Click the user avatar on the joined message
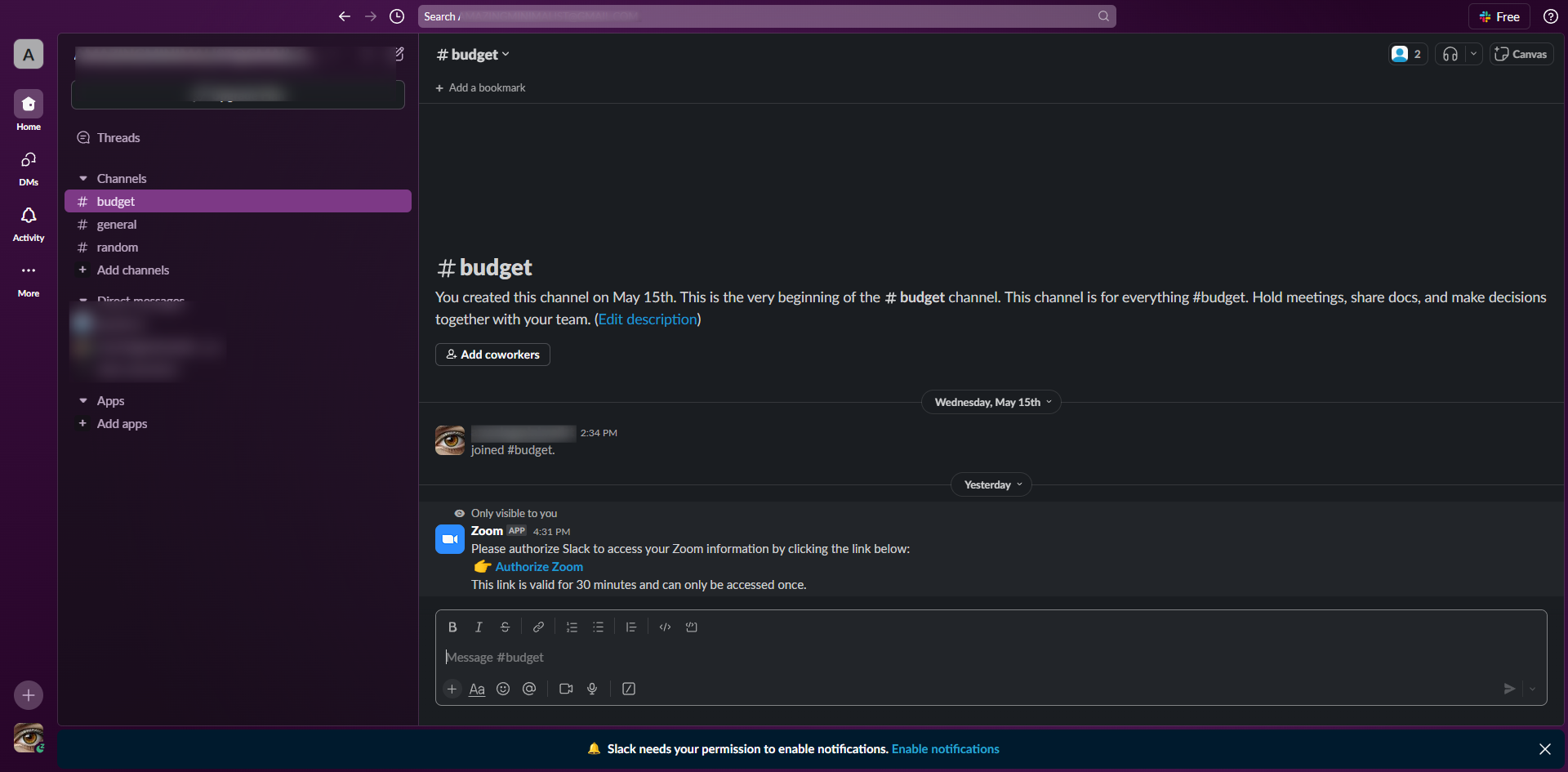 coord(450,440)
